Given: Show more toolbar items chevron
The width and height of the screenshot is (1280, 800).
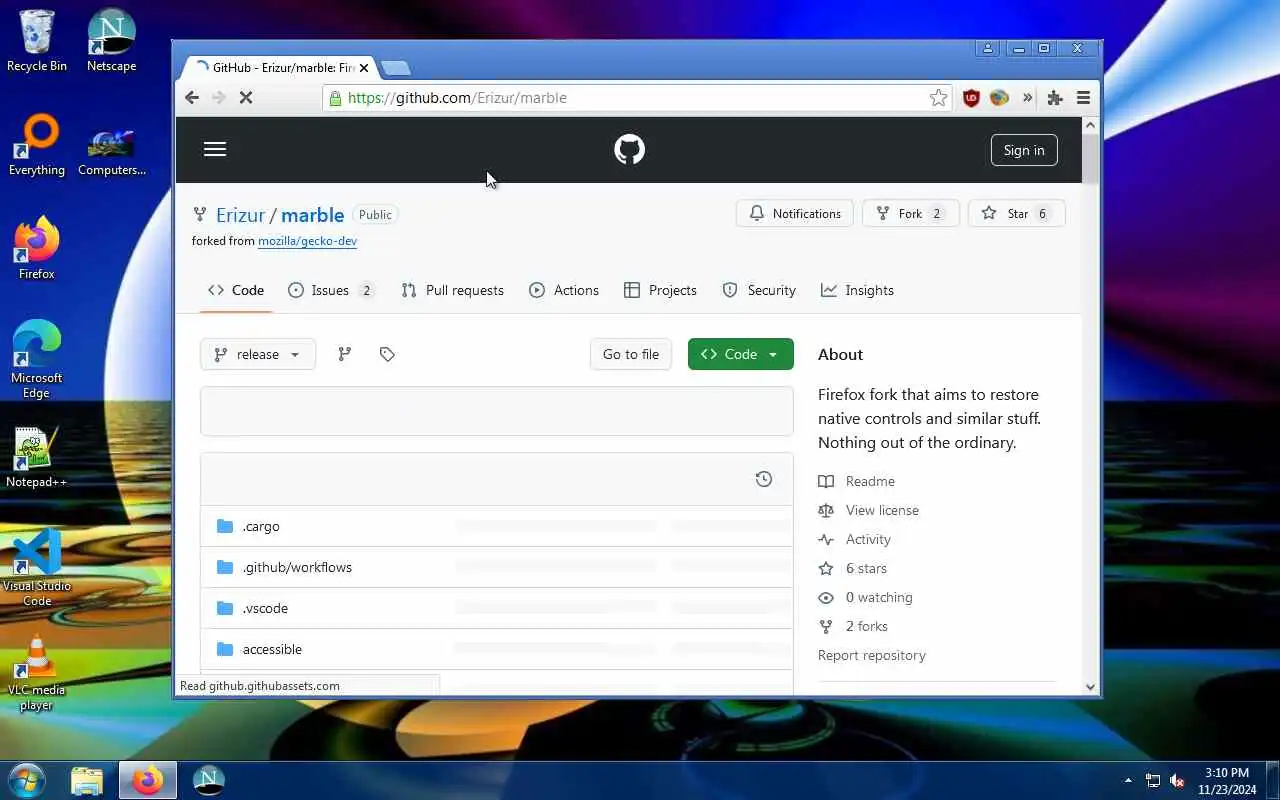Looking at the screenshot, I should point(1027,98).
